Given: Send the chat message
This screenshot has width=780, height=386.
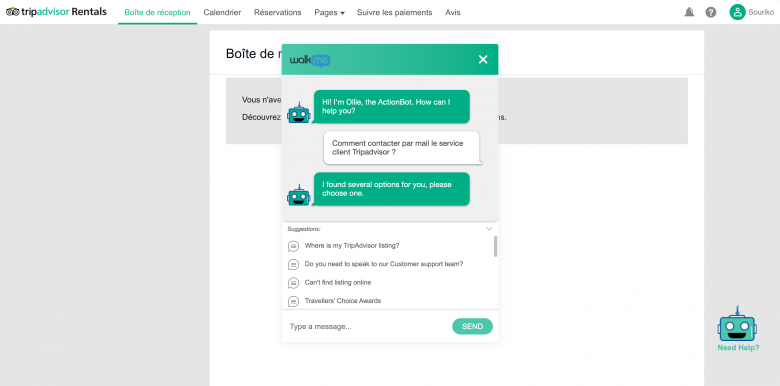Looking at the screenshot, I should [472, 326].
